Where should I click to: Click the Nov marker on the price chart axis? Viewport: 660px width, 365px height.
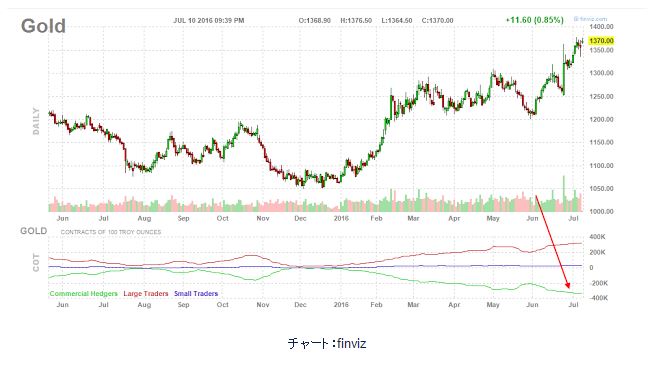point(263,218)
